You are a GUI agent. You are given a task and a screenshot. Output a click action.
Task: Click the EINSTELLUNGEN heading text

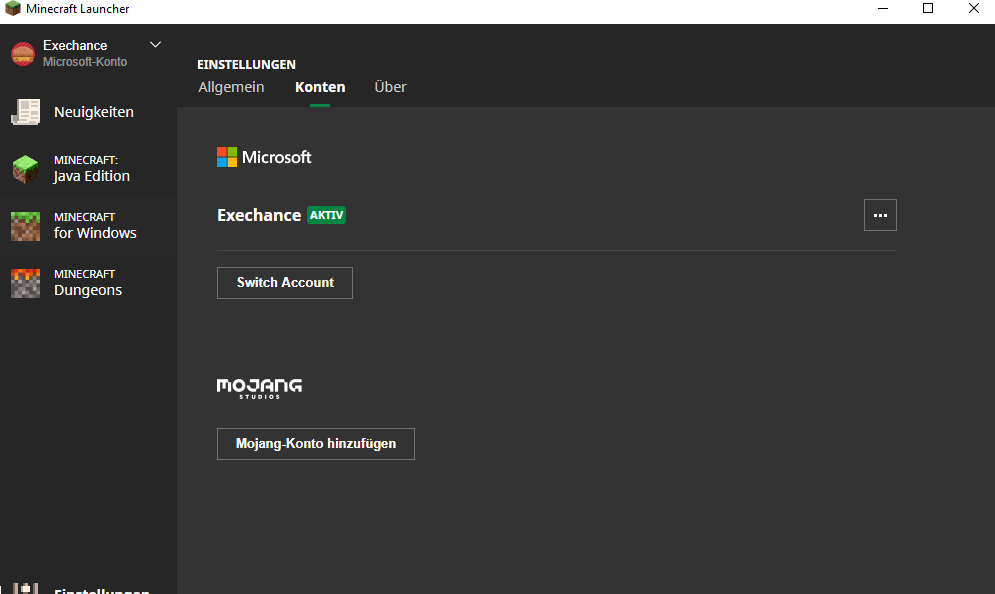tap(246, 64)
